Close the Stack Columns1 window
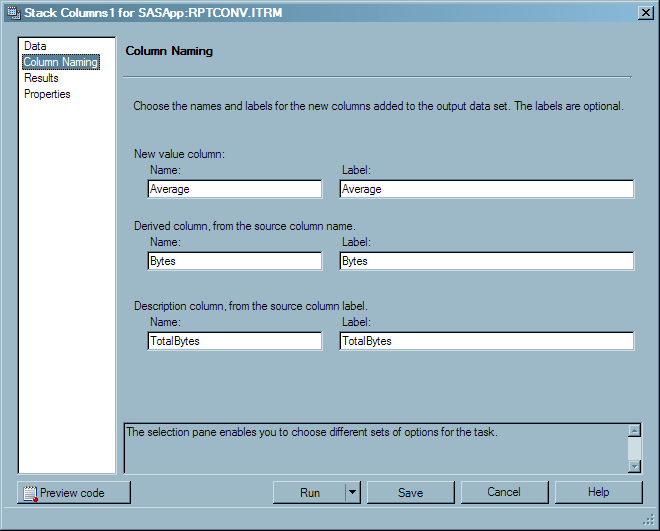This screenshot has height=531, width=660. click(x=645, y=13)
